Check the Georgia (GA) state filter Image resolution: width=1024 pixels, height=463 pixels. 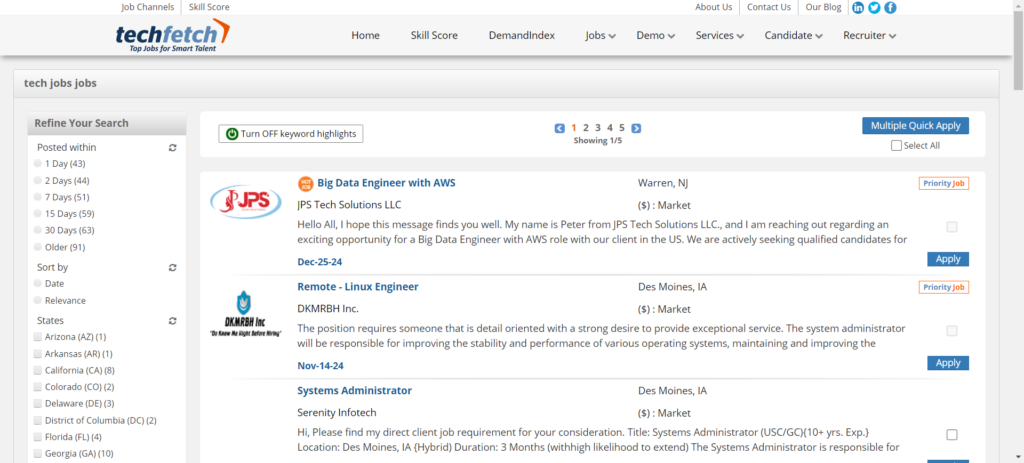[x=38, y=454]
